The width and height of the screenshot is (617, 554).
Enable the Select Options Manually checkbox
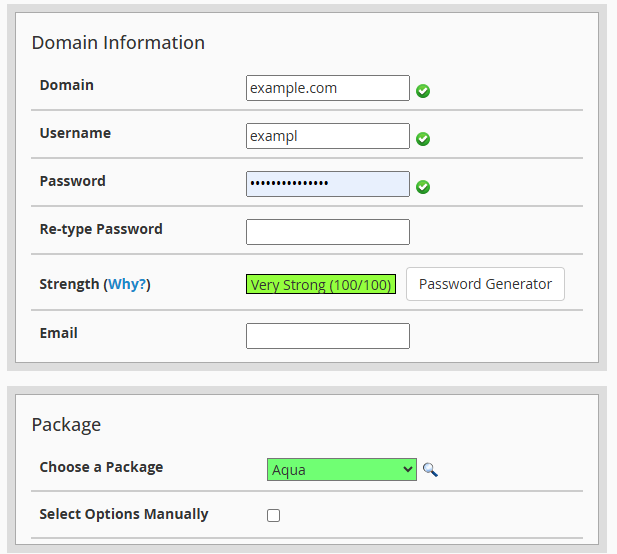(x=274, y=516)
